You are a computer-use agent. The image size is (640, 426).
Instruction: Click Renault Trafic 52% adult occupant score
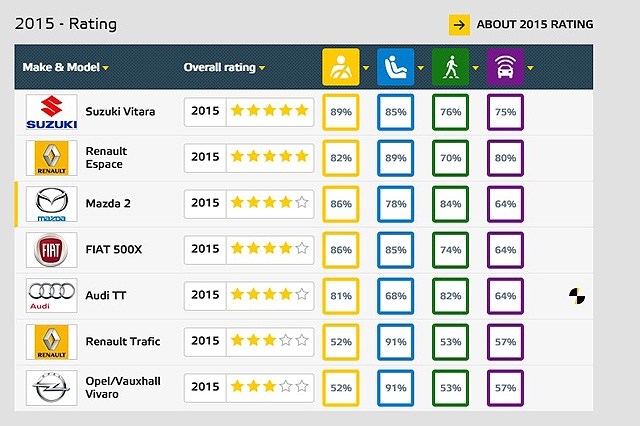coord(341,342)
